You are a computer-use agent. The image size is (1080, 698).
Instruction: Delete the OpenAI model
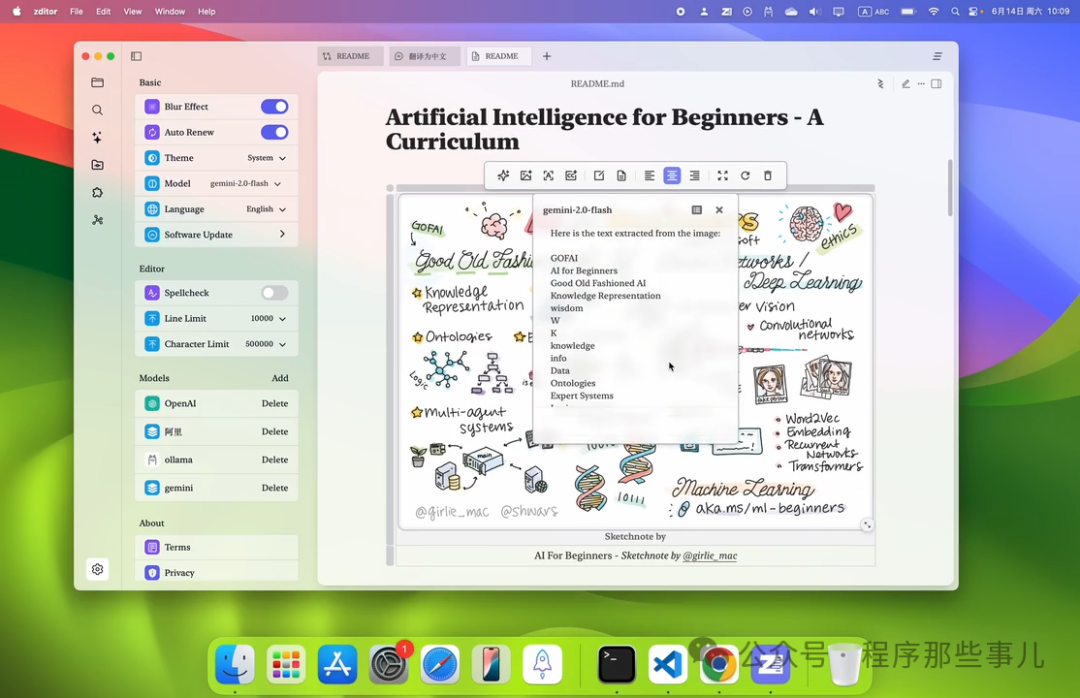(275, 403)
